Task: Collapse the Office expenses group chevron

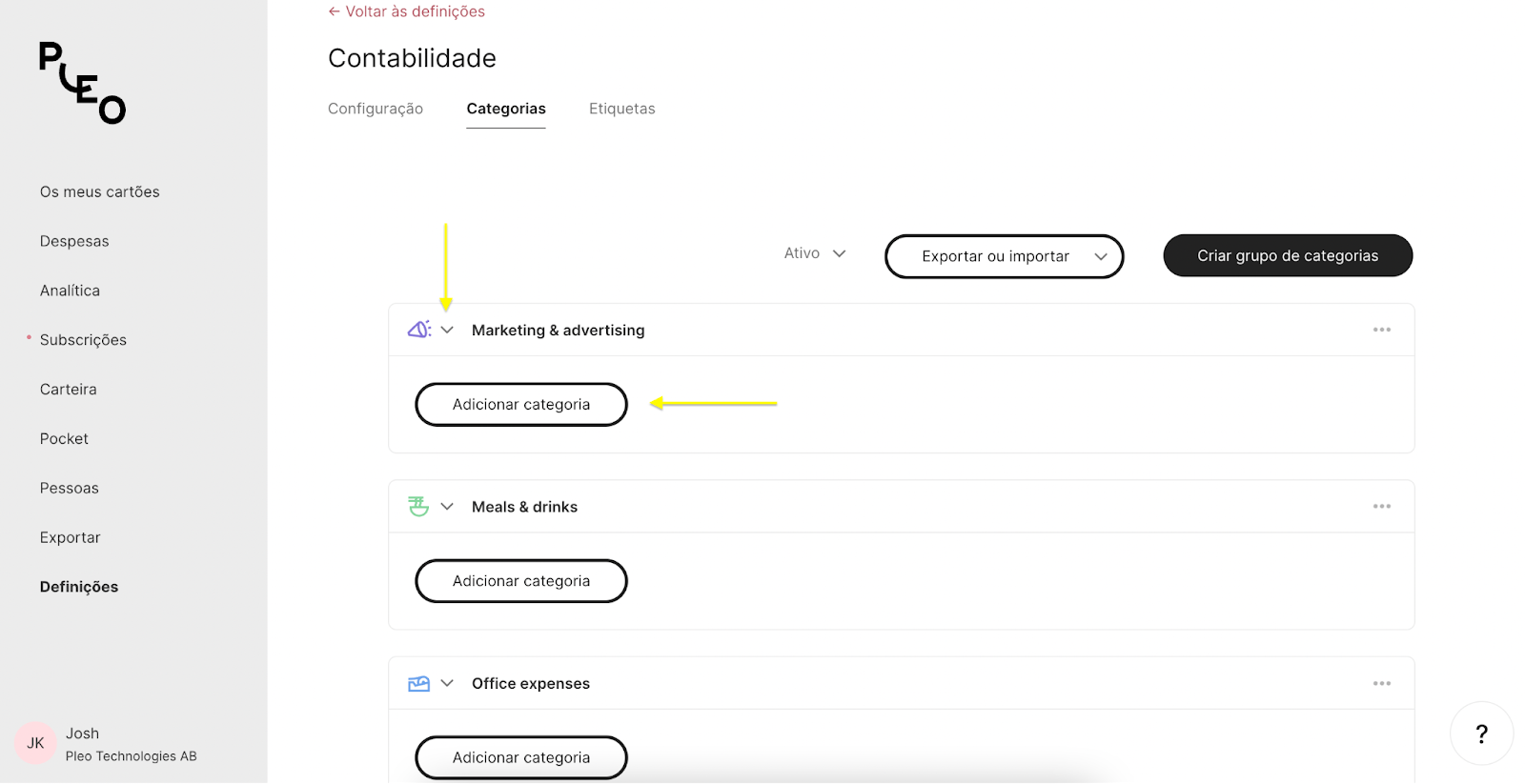Action: pyautogui.click(x=447, y=684)
